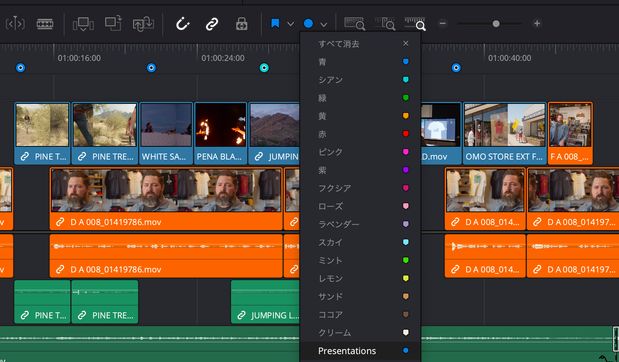The width and height of the screenshot is (619, 362).
Task: Select the blue PINE TRE... video clip
Action: [x=105, y=133]
